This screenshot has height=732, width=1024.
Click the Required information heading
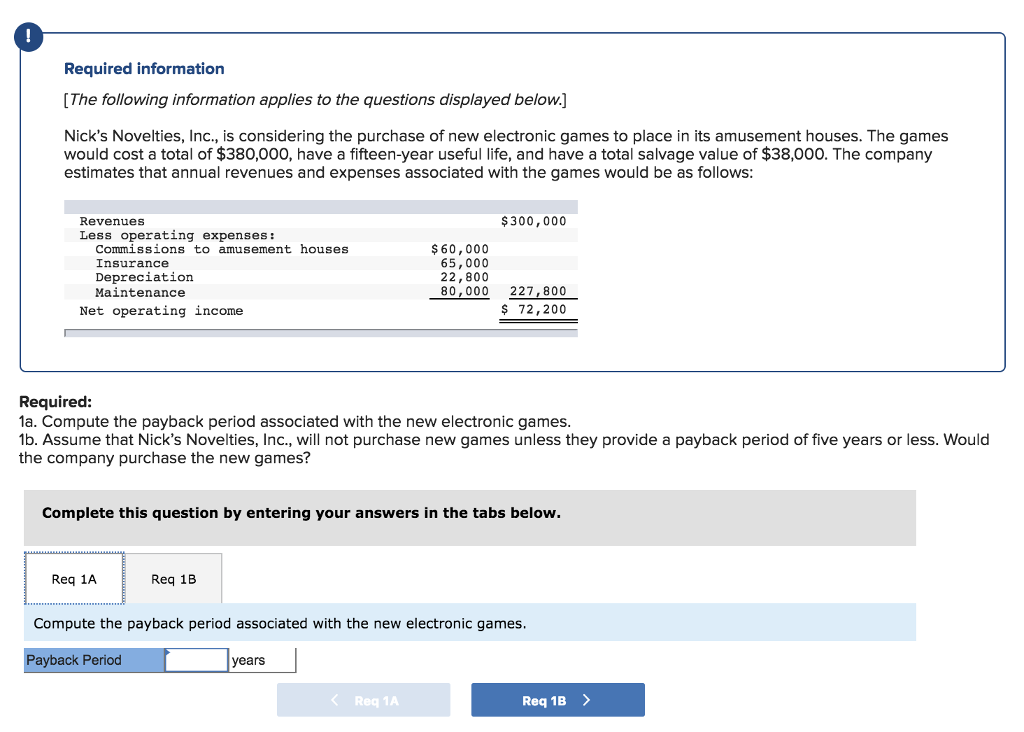point(144,69)
